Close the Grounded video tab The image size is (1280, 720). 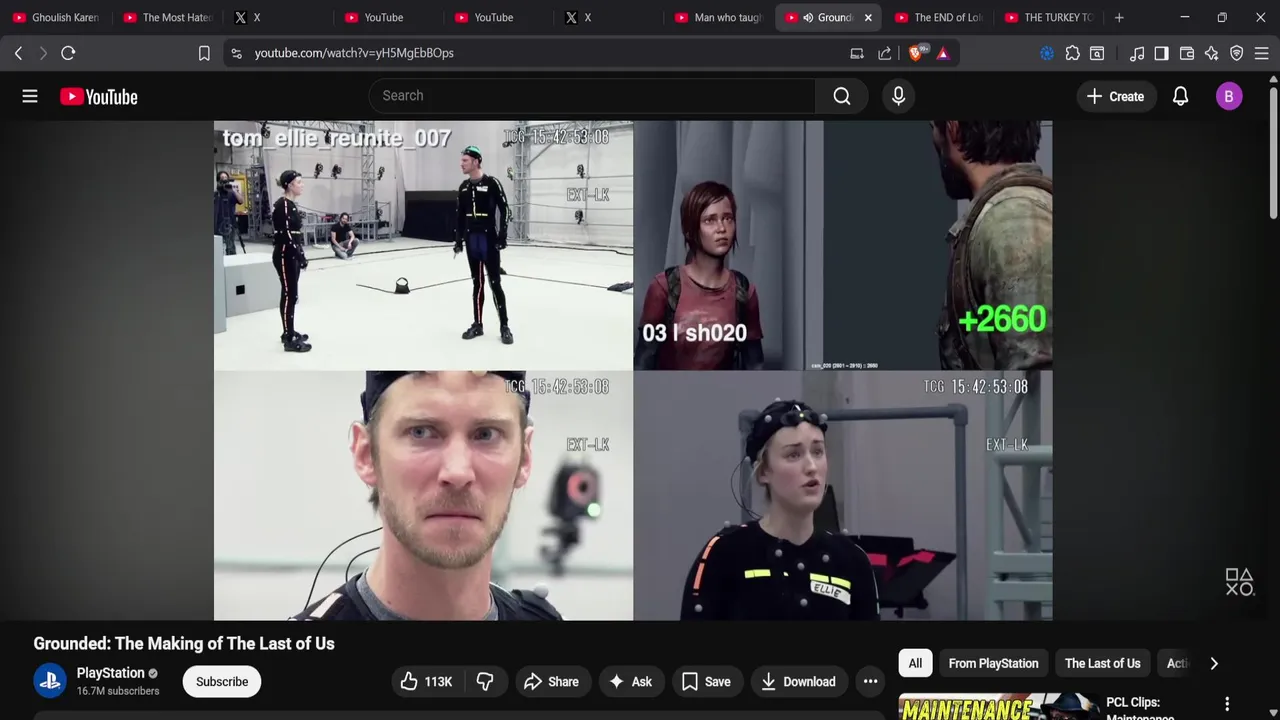pos(868,17)
